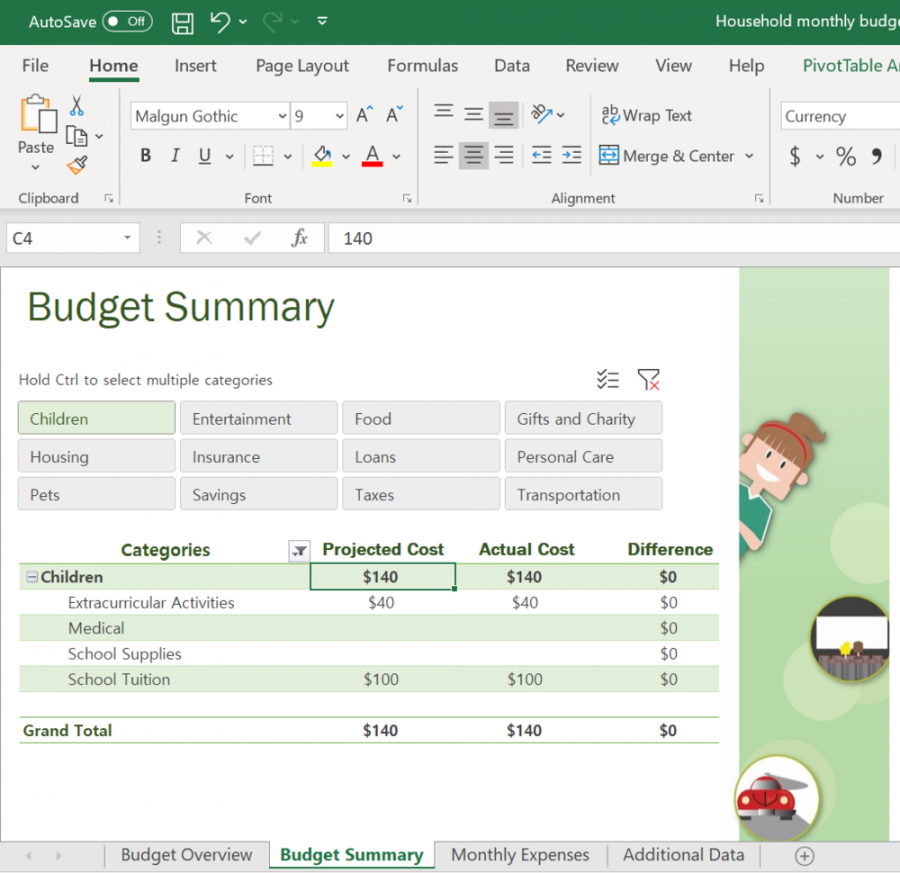The image size is (900, 873).
Task: Toggle the AutoSave switch
Action: [127, 21]
